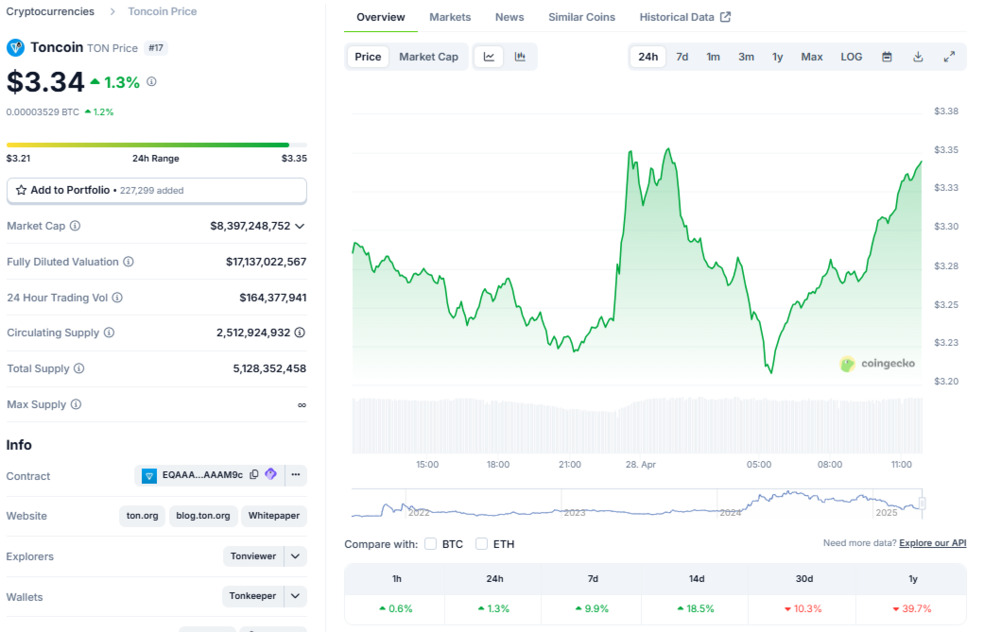Click the EQAAA...AAAM9c contract address

[x=202, y=475]
